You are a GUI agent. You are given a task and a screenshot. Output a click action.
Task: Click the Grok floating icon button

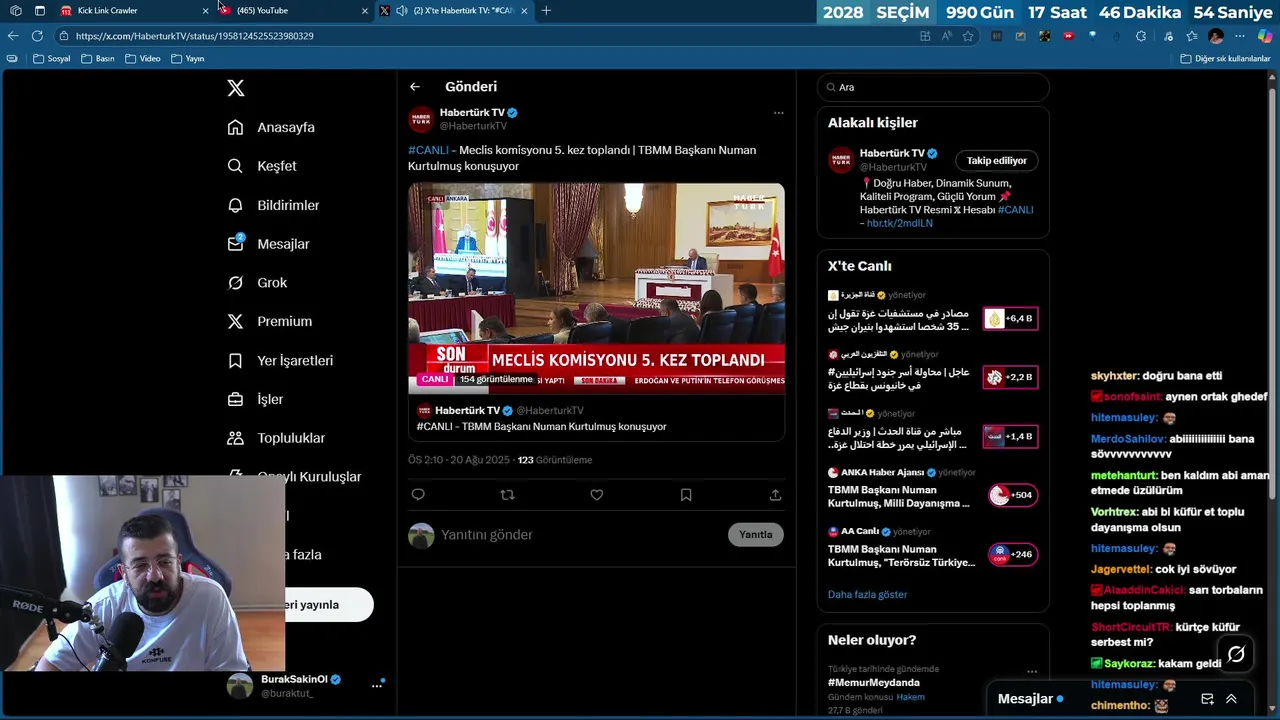coord(1236,654)
